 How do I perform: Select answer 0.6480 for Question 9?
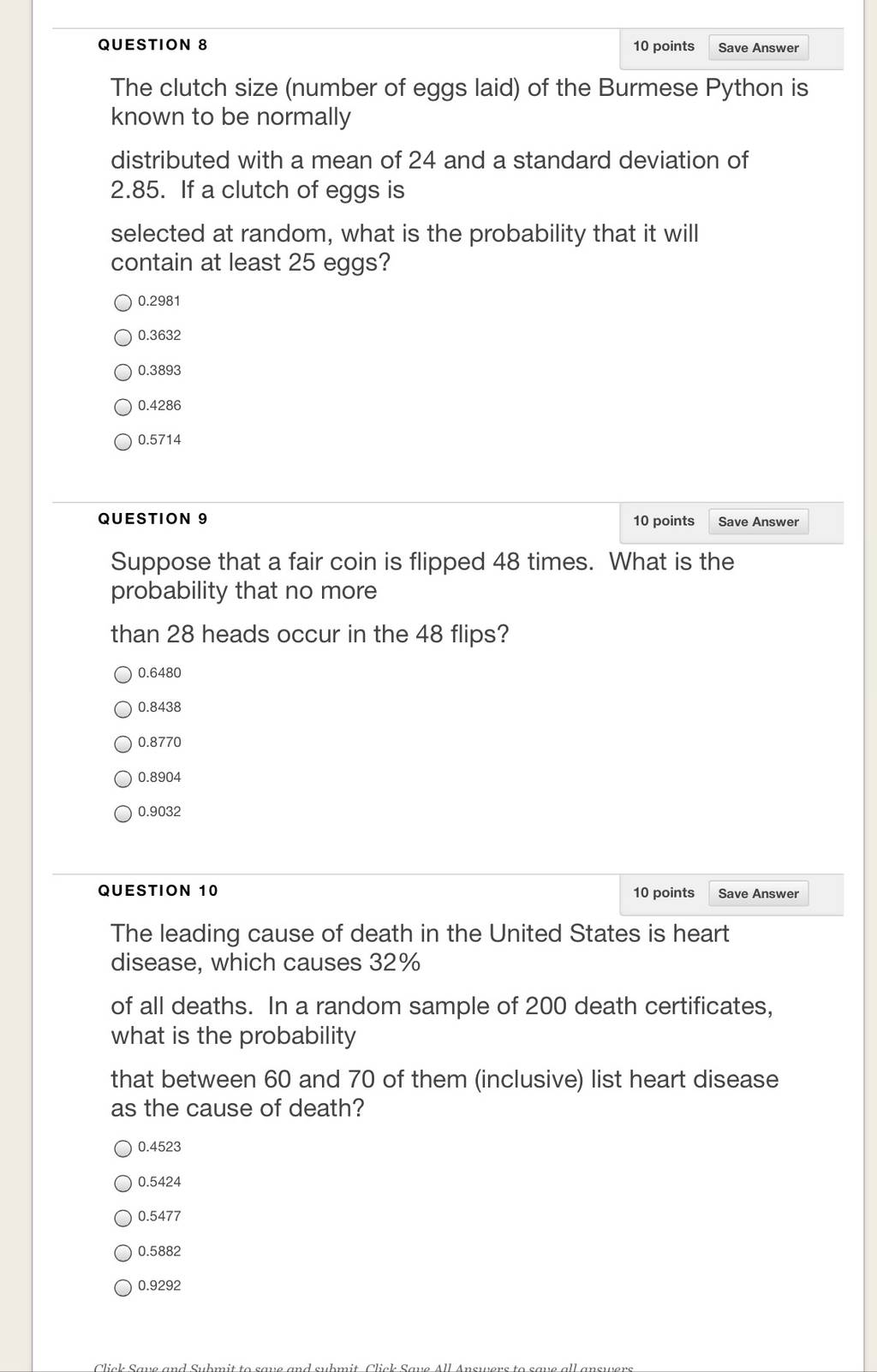point(123,674)
